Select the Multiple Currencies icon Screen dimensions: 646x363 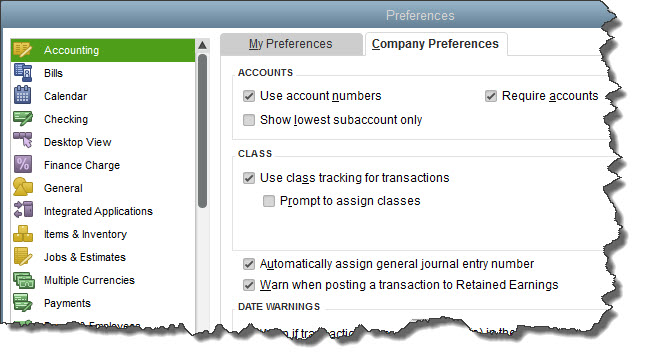coord(24,280)
